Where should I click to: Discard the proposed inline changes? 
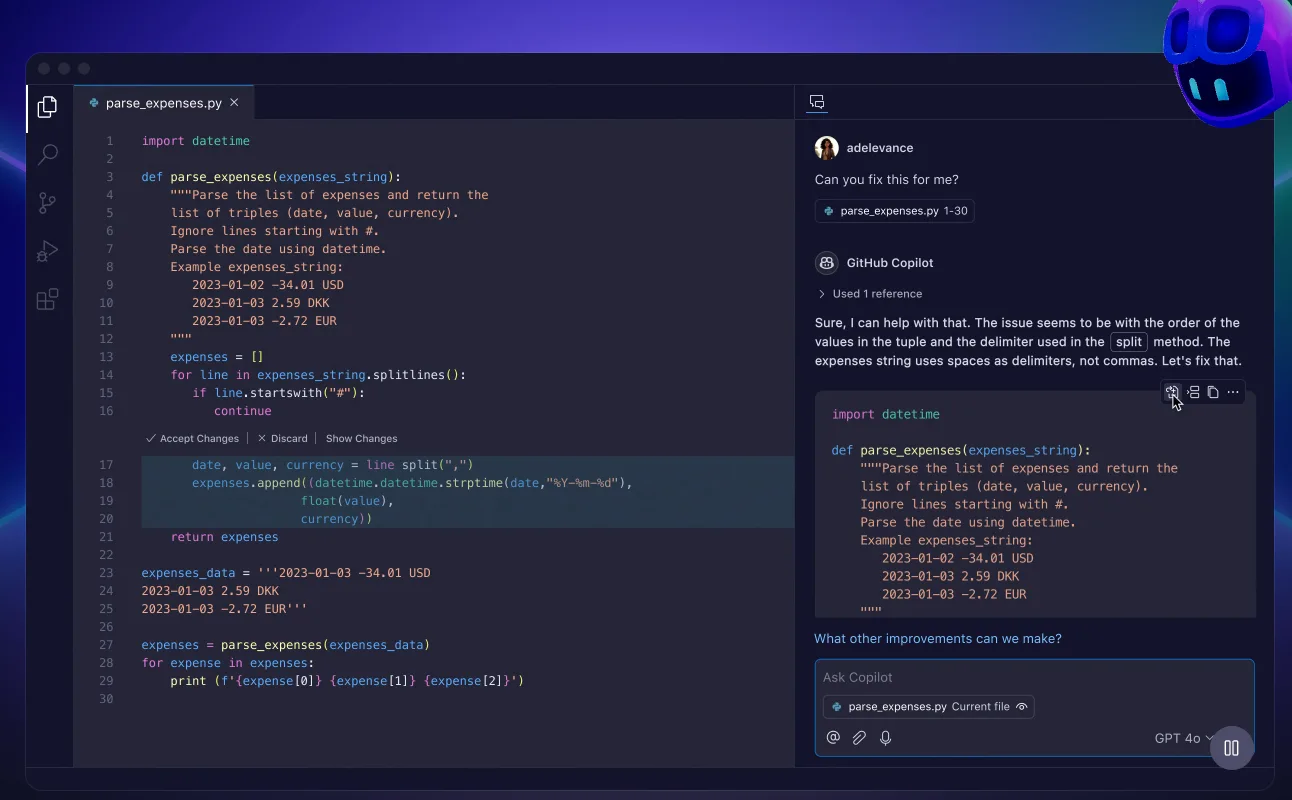tap(282, 438)
